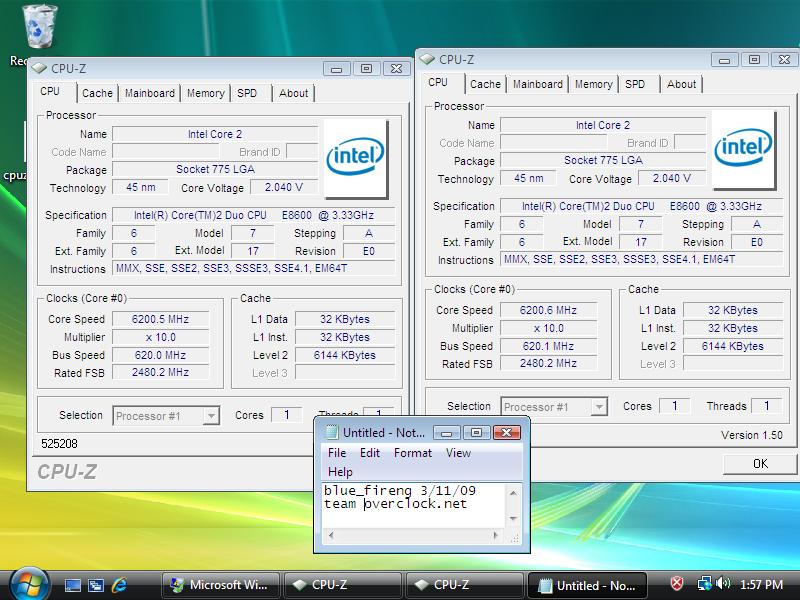
Task: Open Notepad Help menu
Action: 340,472
